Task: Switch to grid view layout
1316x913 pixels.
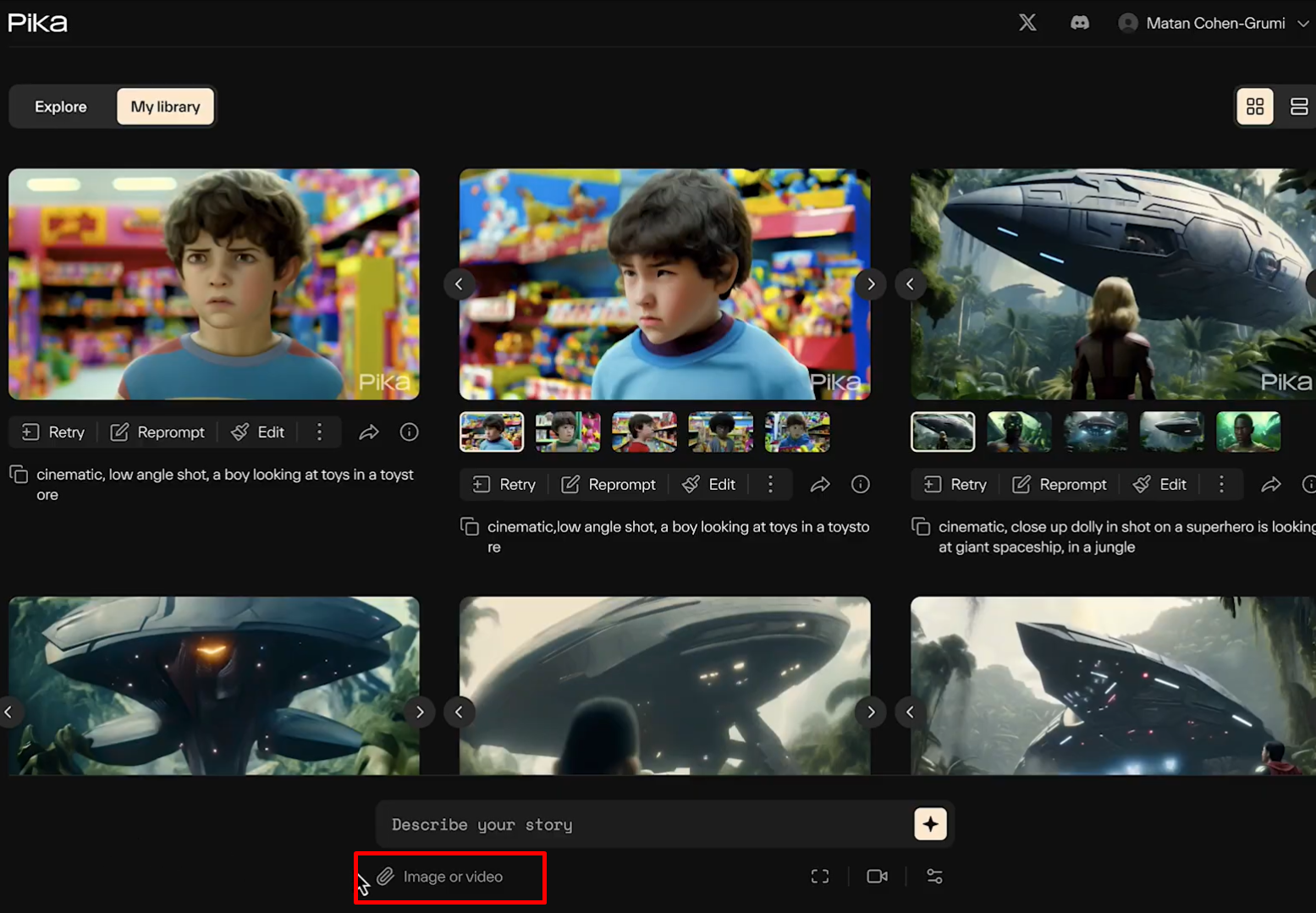Action: 1255,106
